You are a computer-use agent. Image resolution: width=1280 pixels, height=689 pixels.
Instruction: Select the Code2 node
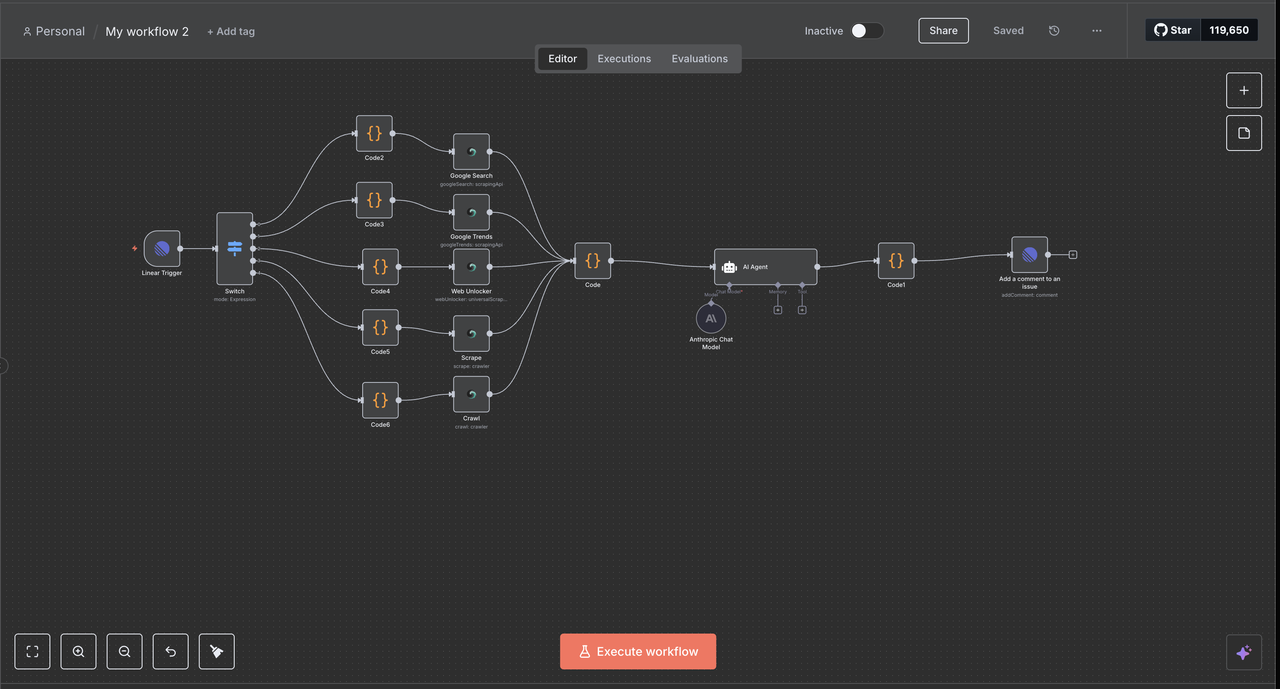point(374,133)
